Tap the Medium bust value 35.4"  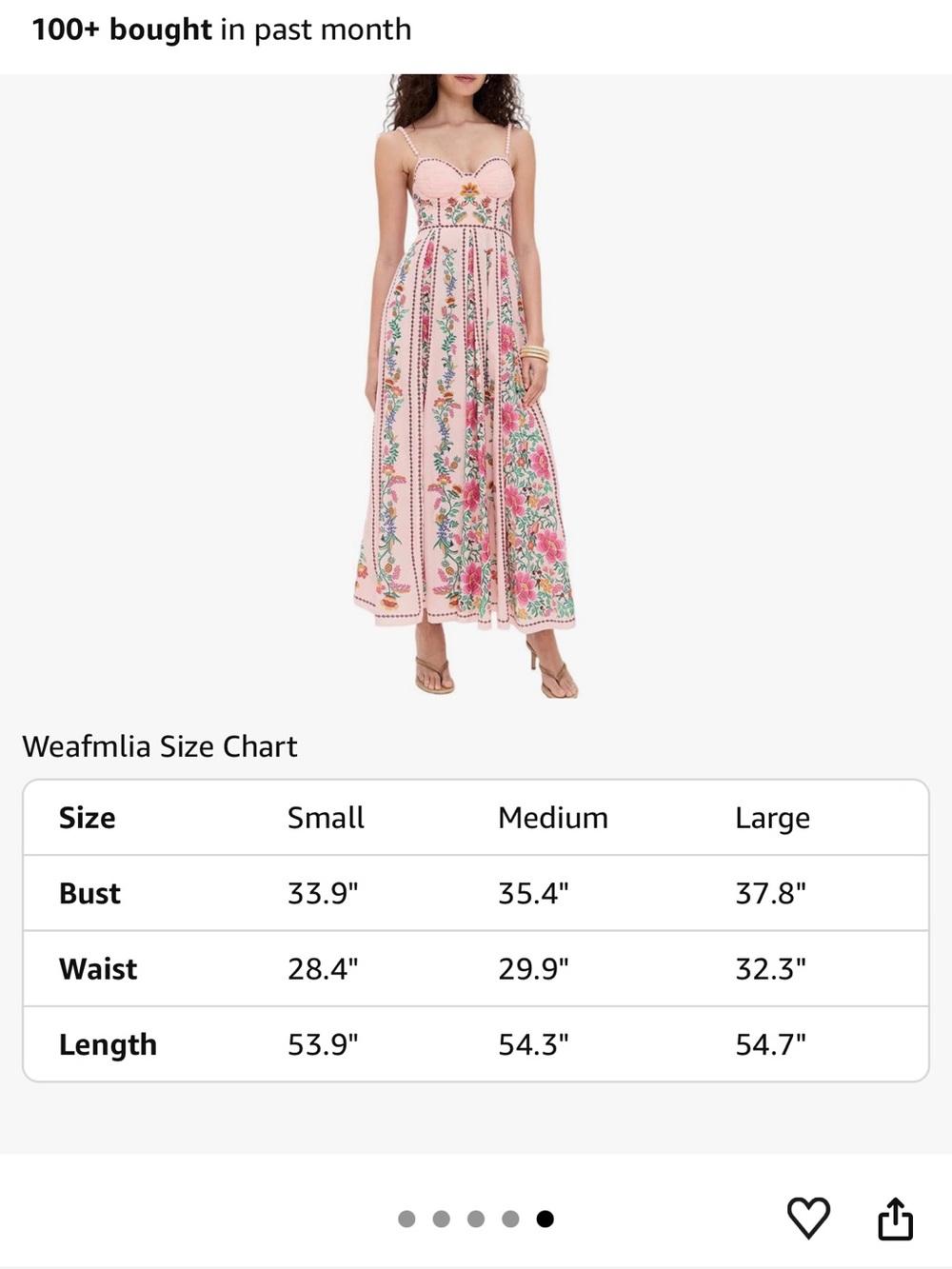pos(533,893)
